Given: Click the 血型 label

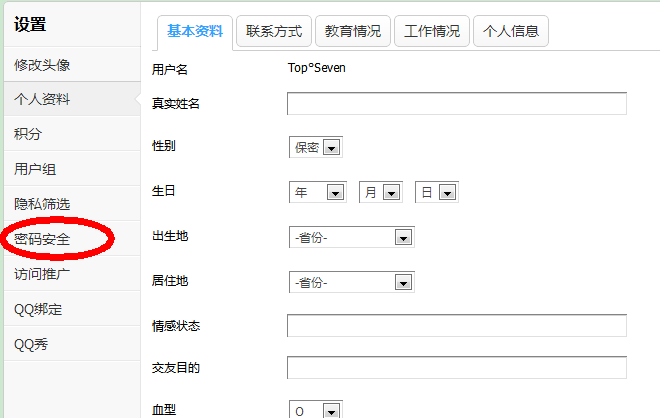Looking at the screenshot, I should click(164, 410).
